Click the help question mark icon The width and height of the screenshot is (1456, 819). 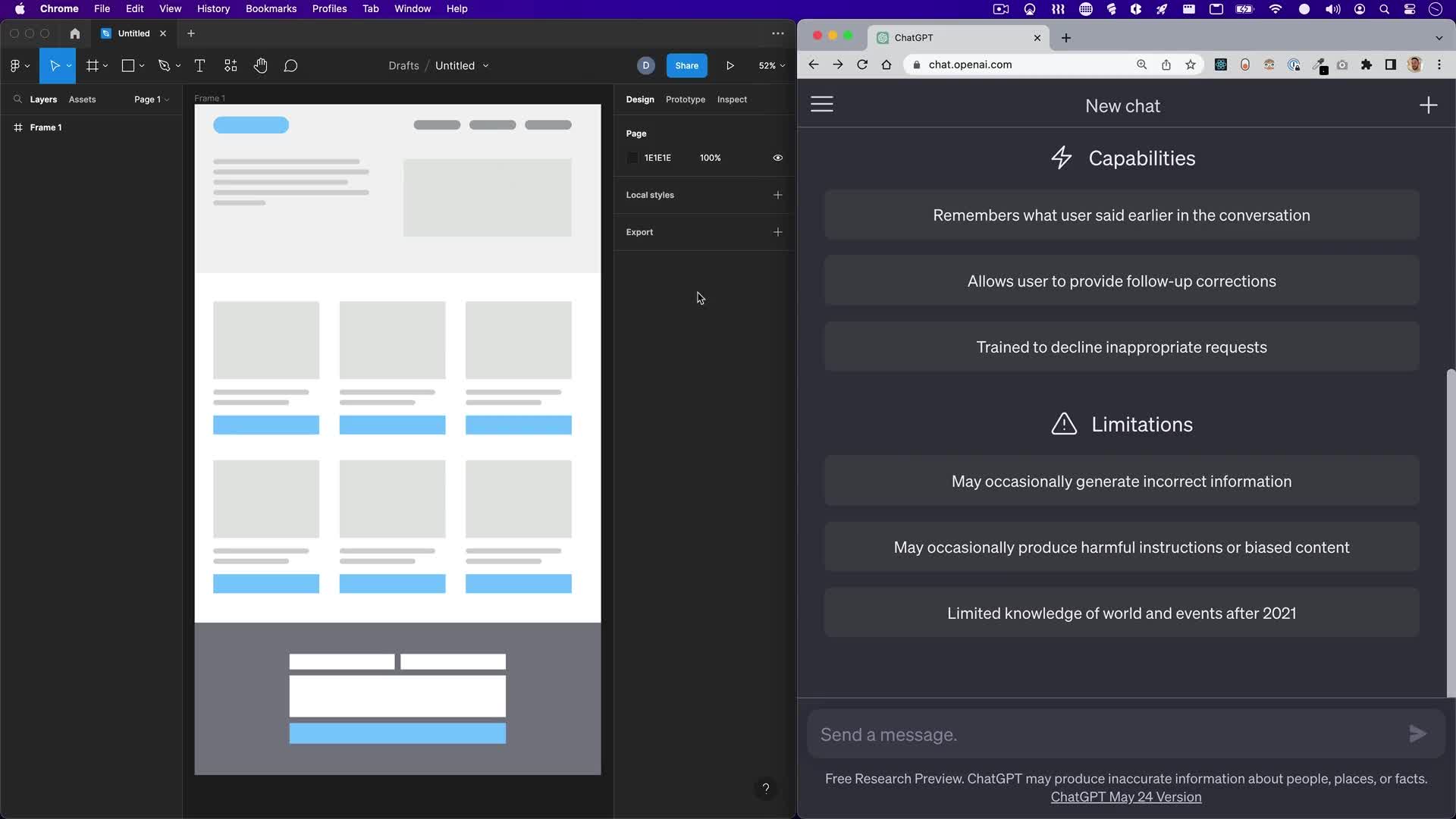pos(766,789)
